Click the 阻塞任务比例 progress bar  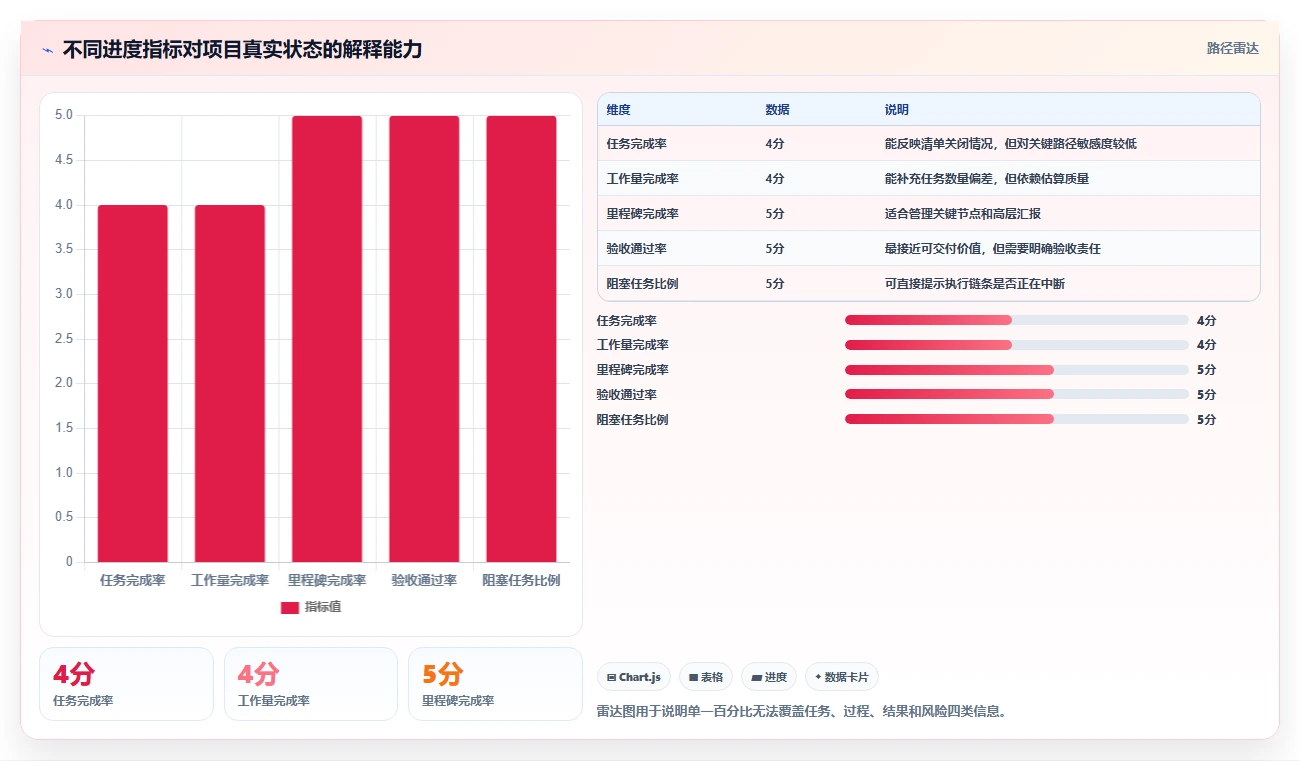[x=1016, y=420]
